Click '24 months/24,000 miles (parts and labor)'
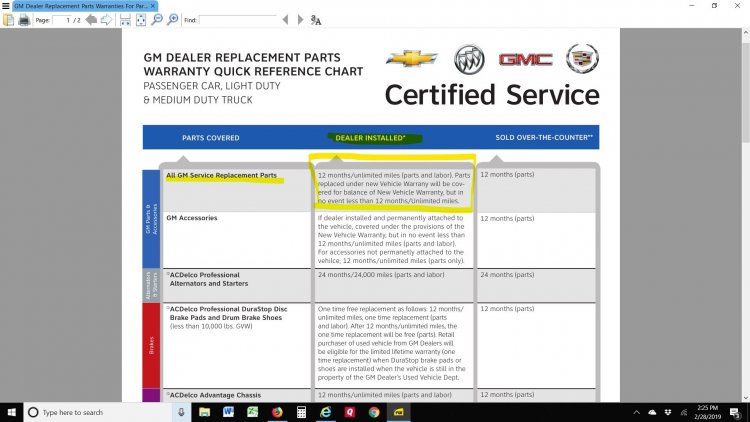Image resolution: width=750 pixels, height=422 pixels. pyautogui.click(x=381, y=275)
